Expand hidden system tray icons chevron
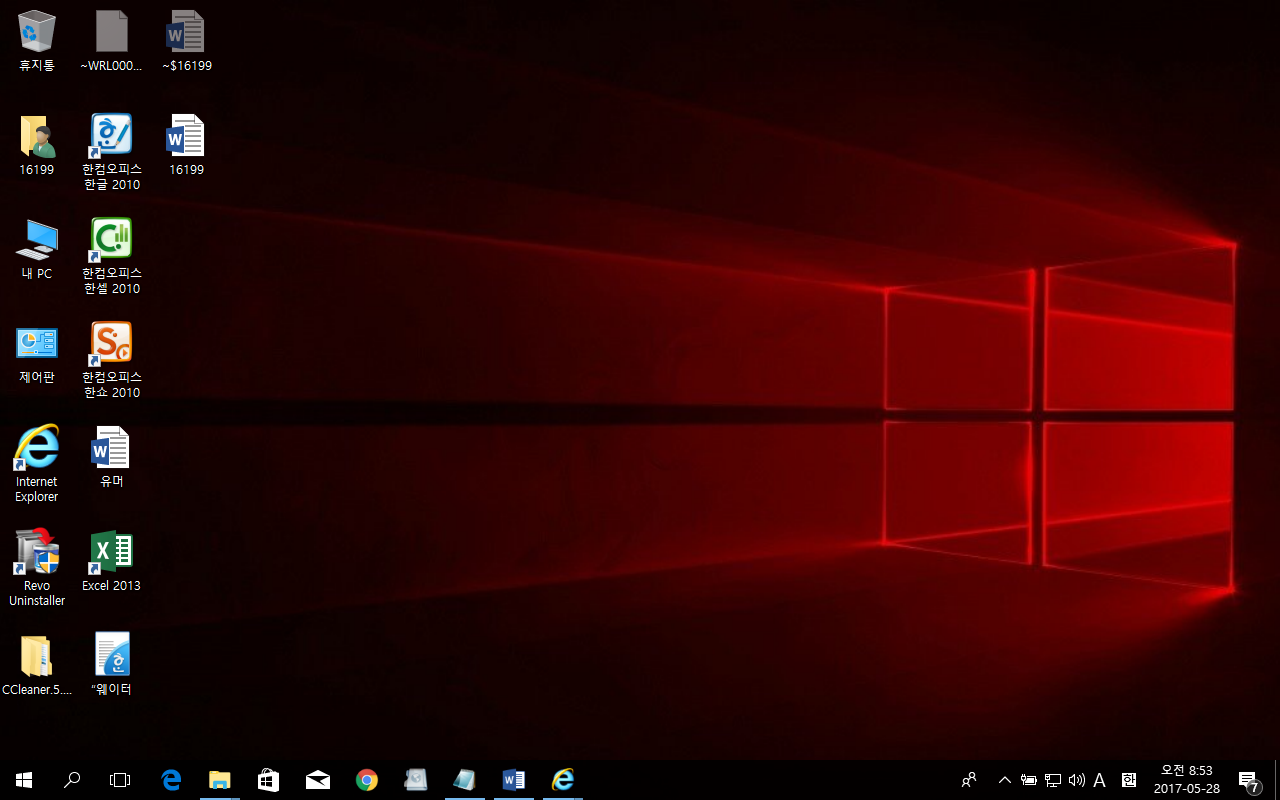 point(1005,780)
